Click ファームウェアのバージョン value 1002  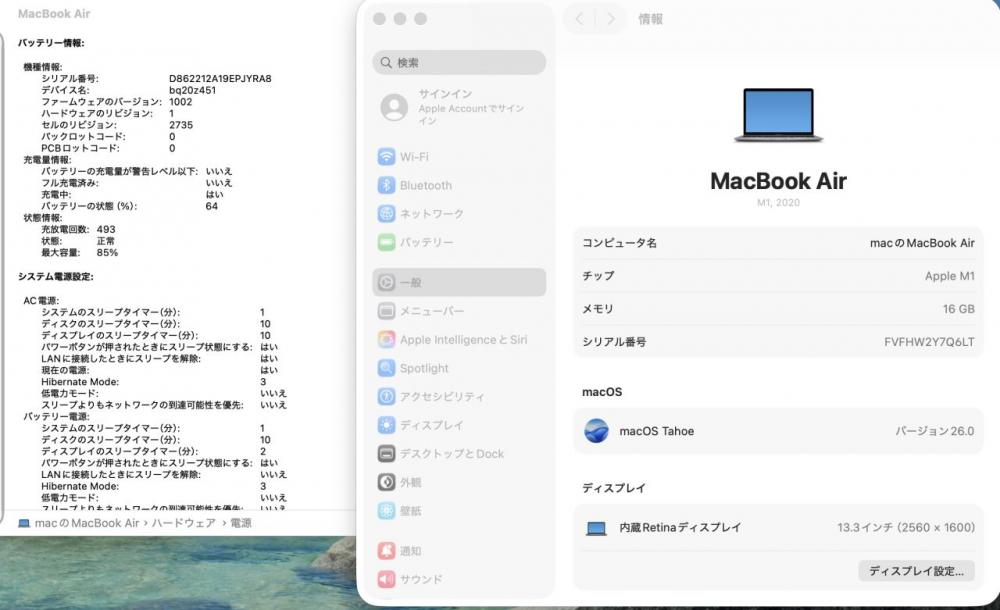tap(180, 101)
